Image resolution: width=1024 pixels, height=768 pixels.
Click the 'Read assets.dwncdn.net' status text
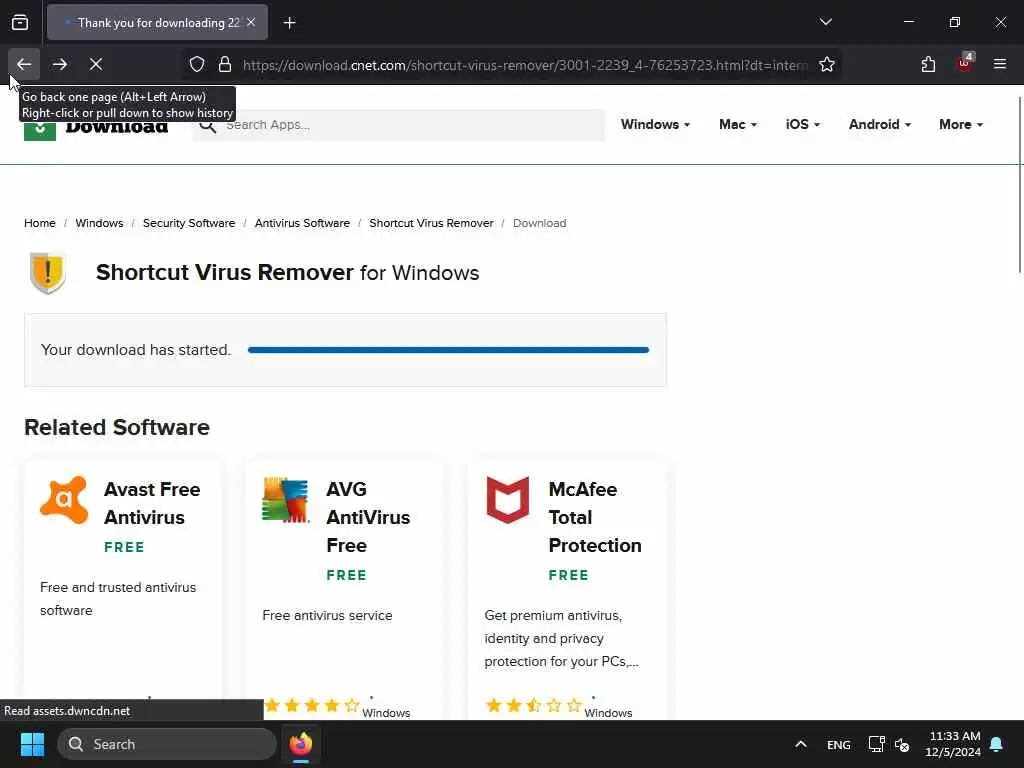(x=67, y=711)
